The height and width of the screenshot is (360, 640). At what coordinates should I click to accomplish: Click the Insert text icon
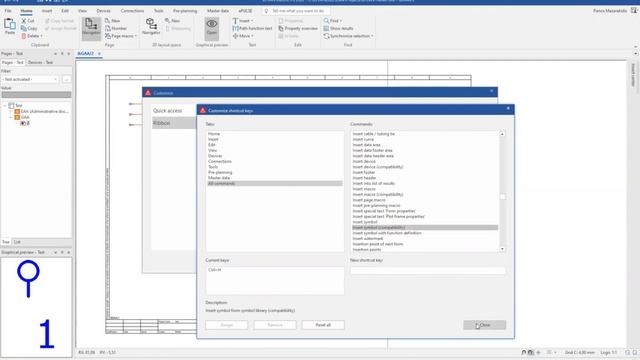[x=235, y=20]
